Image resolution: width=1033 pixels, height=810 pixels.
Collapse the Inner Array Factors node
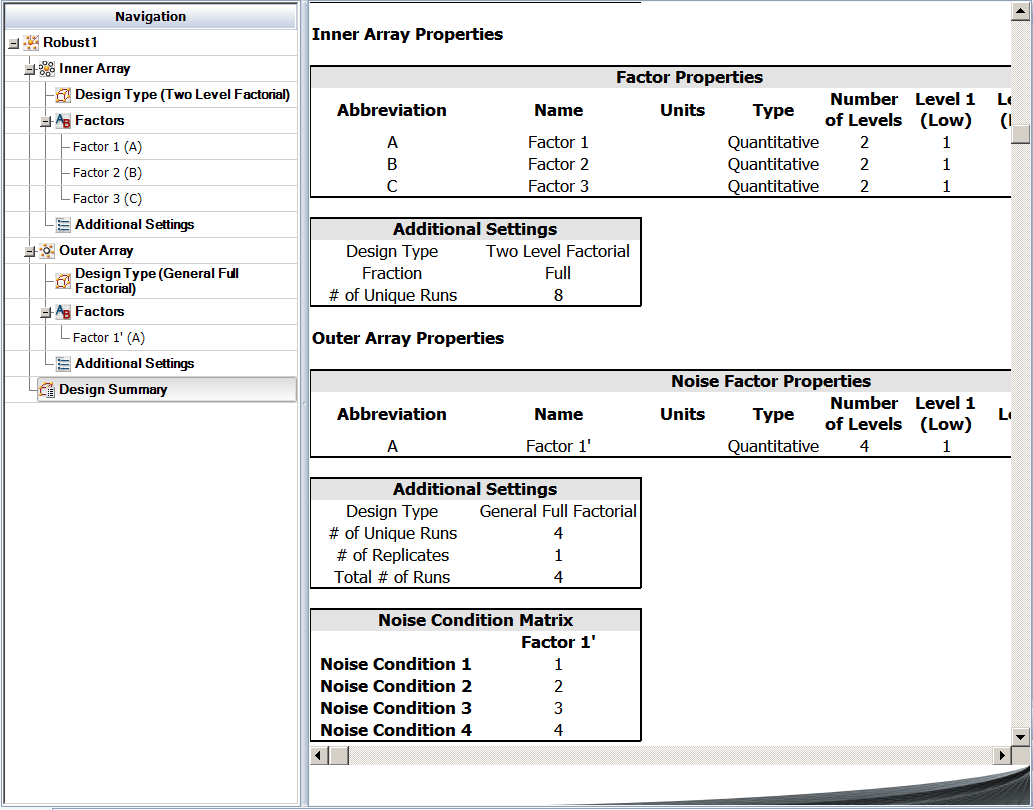point(45,122)
